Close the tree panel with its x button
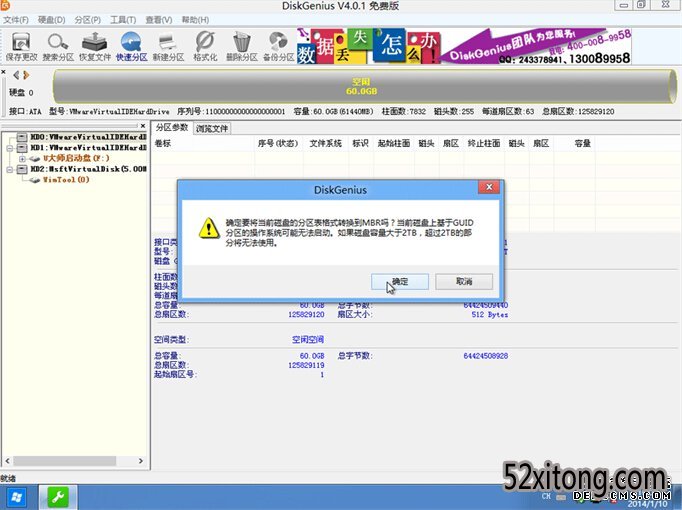This screenshot has width=682, height=510. pyautogui.click(x=143, y=126)
